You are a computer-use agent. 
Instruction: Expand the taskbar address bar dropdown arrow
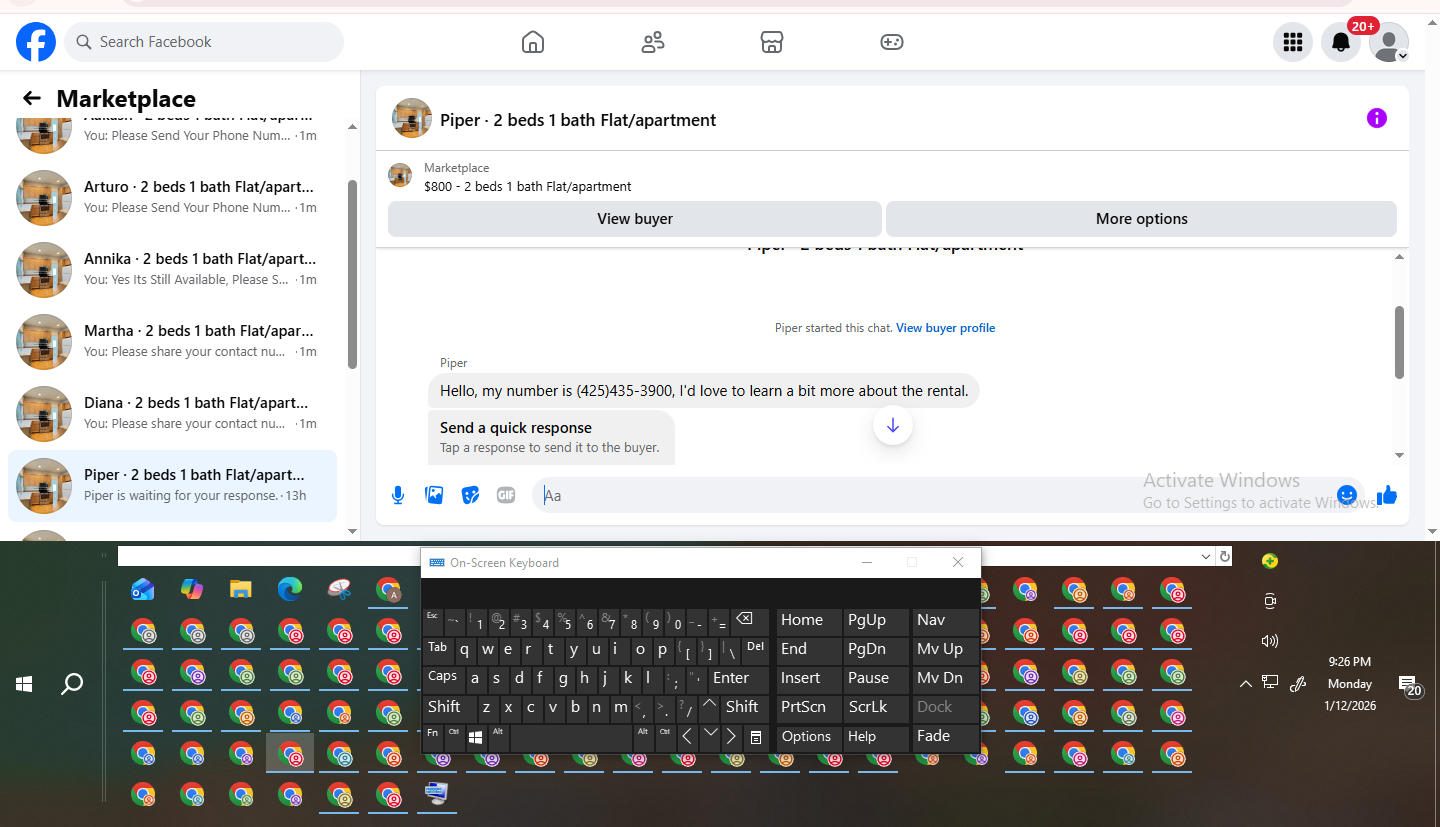(1207, 556)
